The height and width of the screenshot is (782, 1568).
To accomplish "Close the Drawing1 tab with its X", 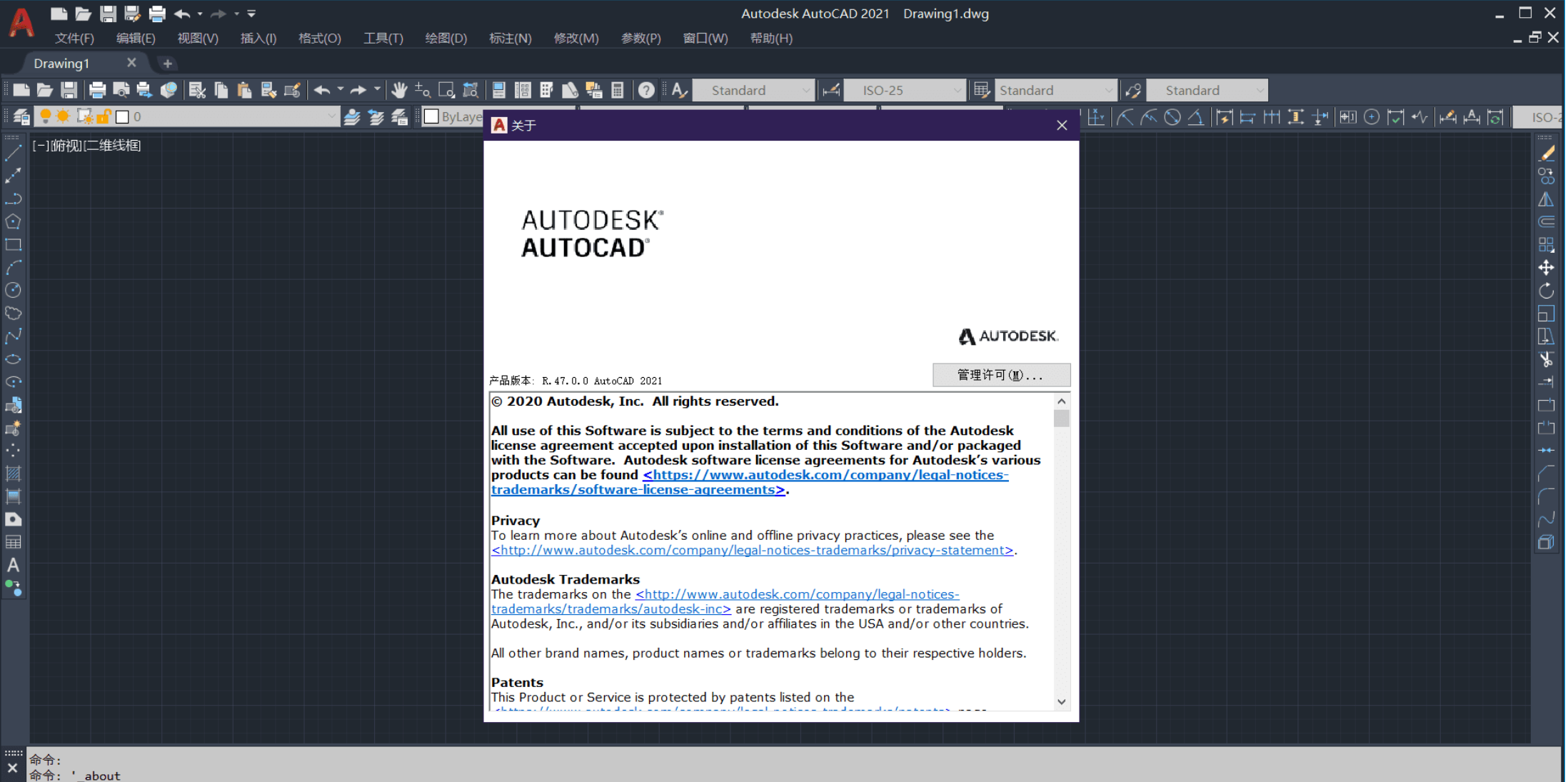I will [x=131, y=63].
